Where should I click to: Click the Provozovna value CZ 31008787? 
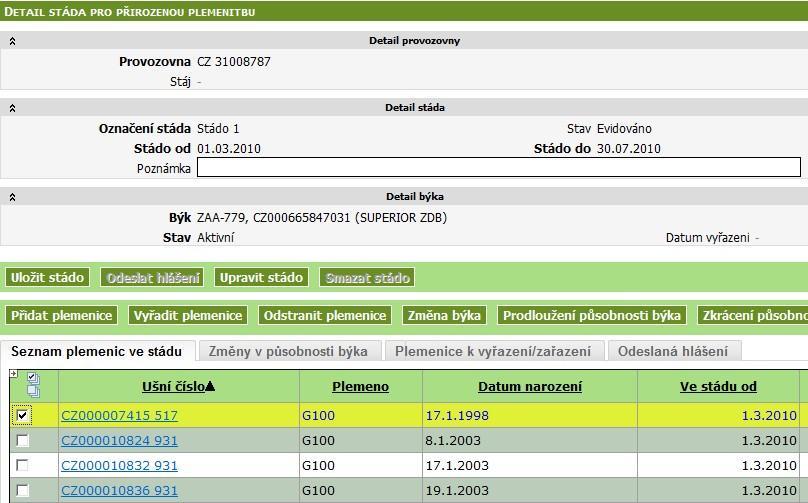click(234, 62)
